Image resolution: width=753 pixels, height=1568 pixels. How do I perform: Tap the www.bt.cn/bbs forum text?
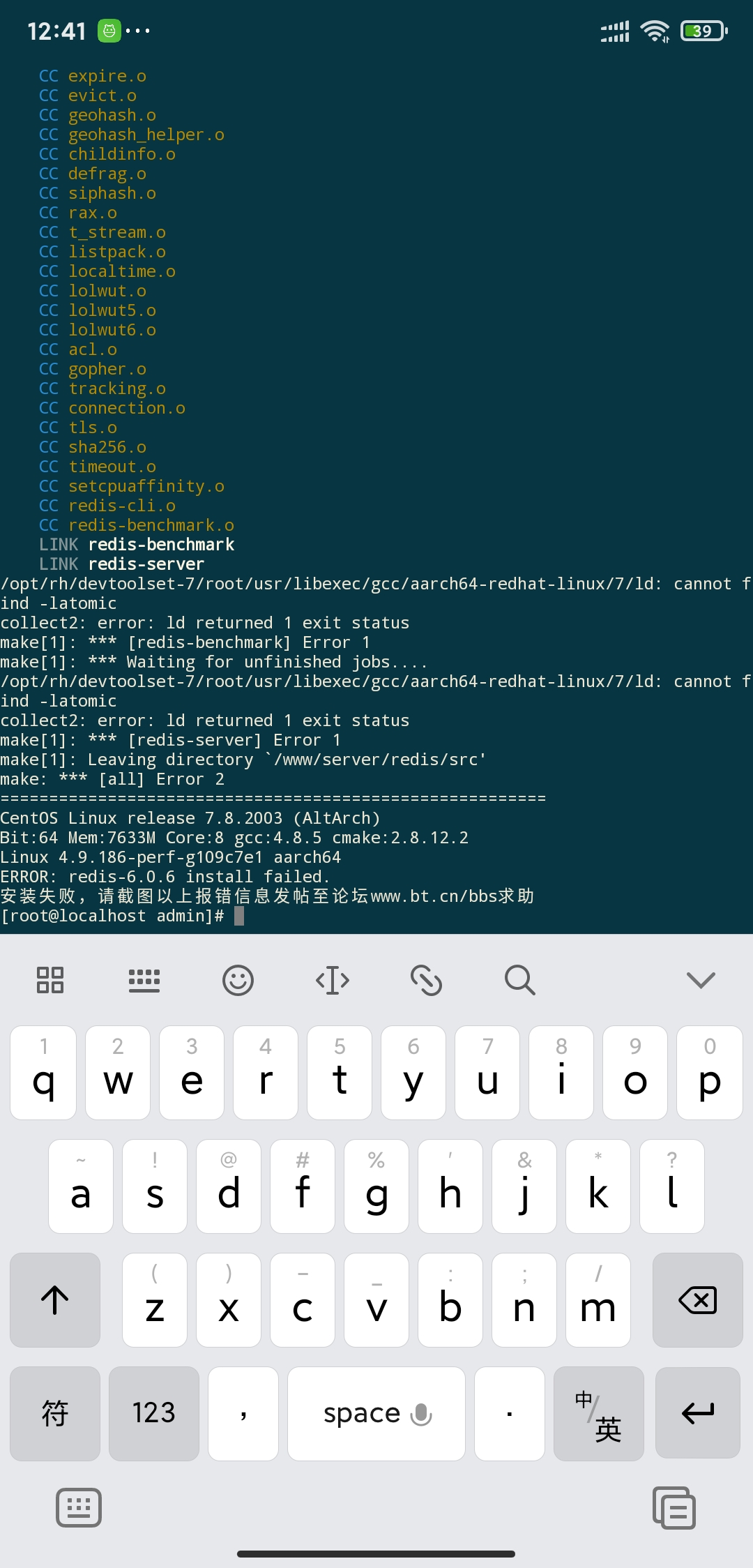tap(434, 896)
